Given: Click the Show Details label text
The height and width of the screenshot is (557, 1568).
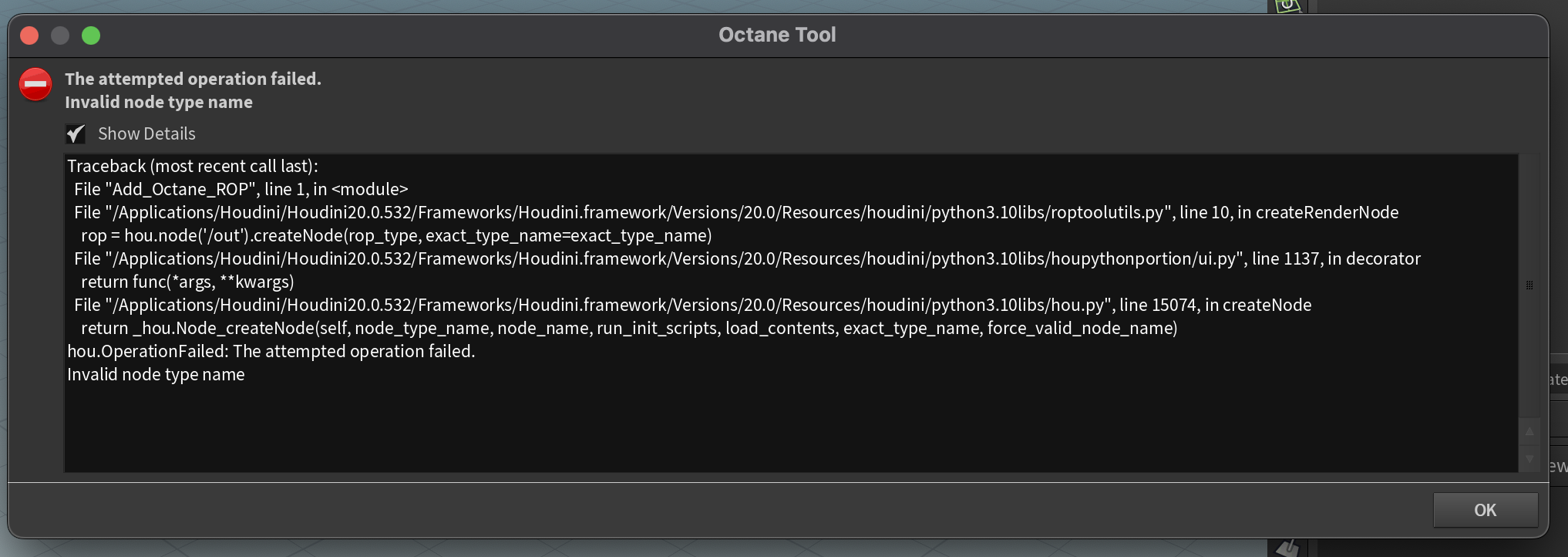Looking at the screenshot, I should pos(146,134).
